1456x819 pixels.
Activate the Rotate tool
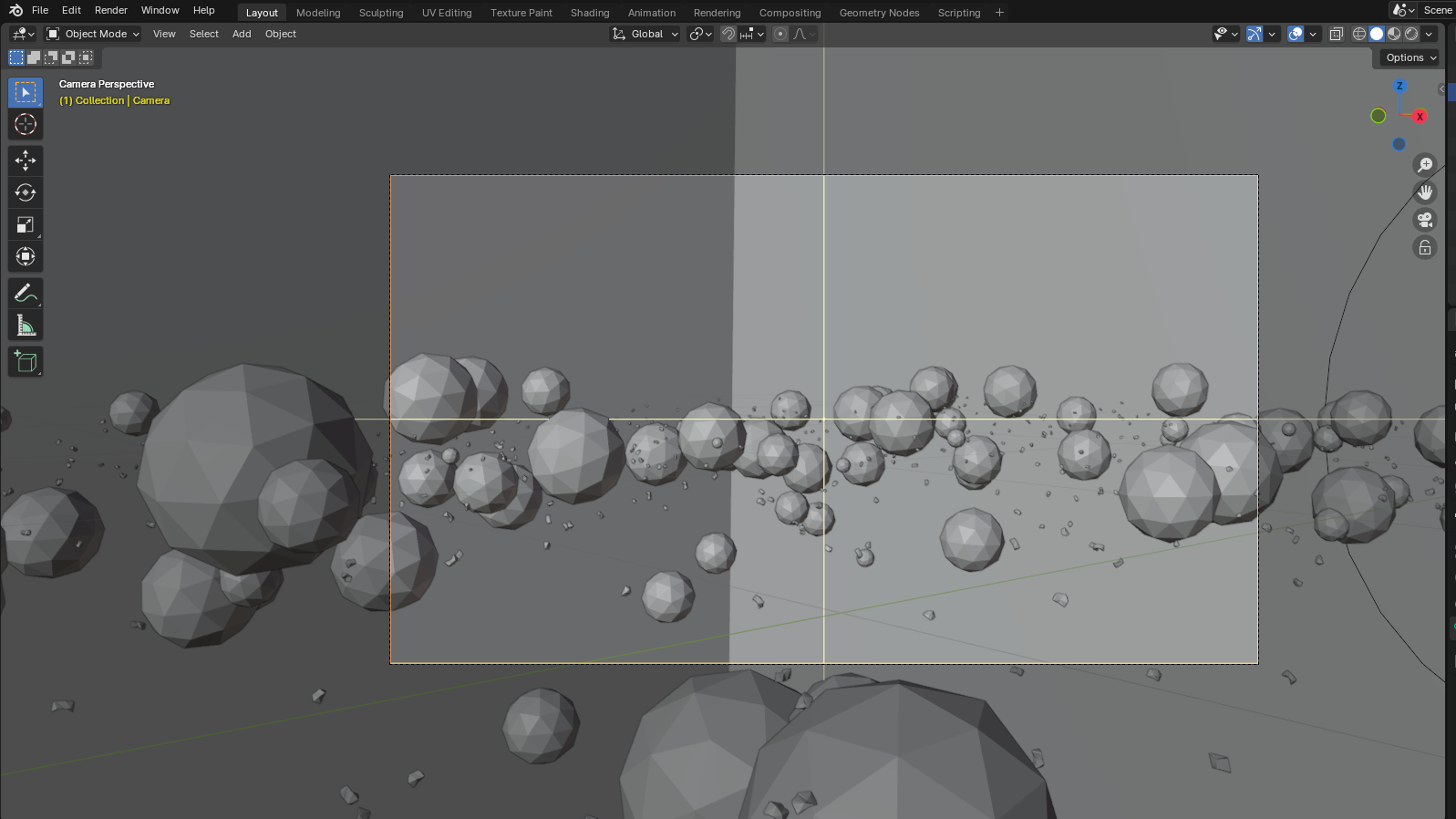[26, 192]
